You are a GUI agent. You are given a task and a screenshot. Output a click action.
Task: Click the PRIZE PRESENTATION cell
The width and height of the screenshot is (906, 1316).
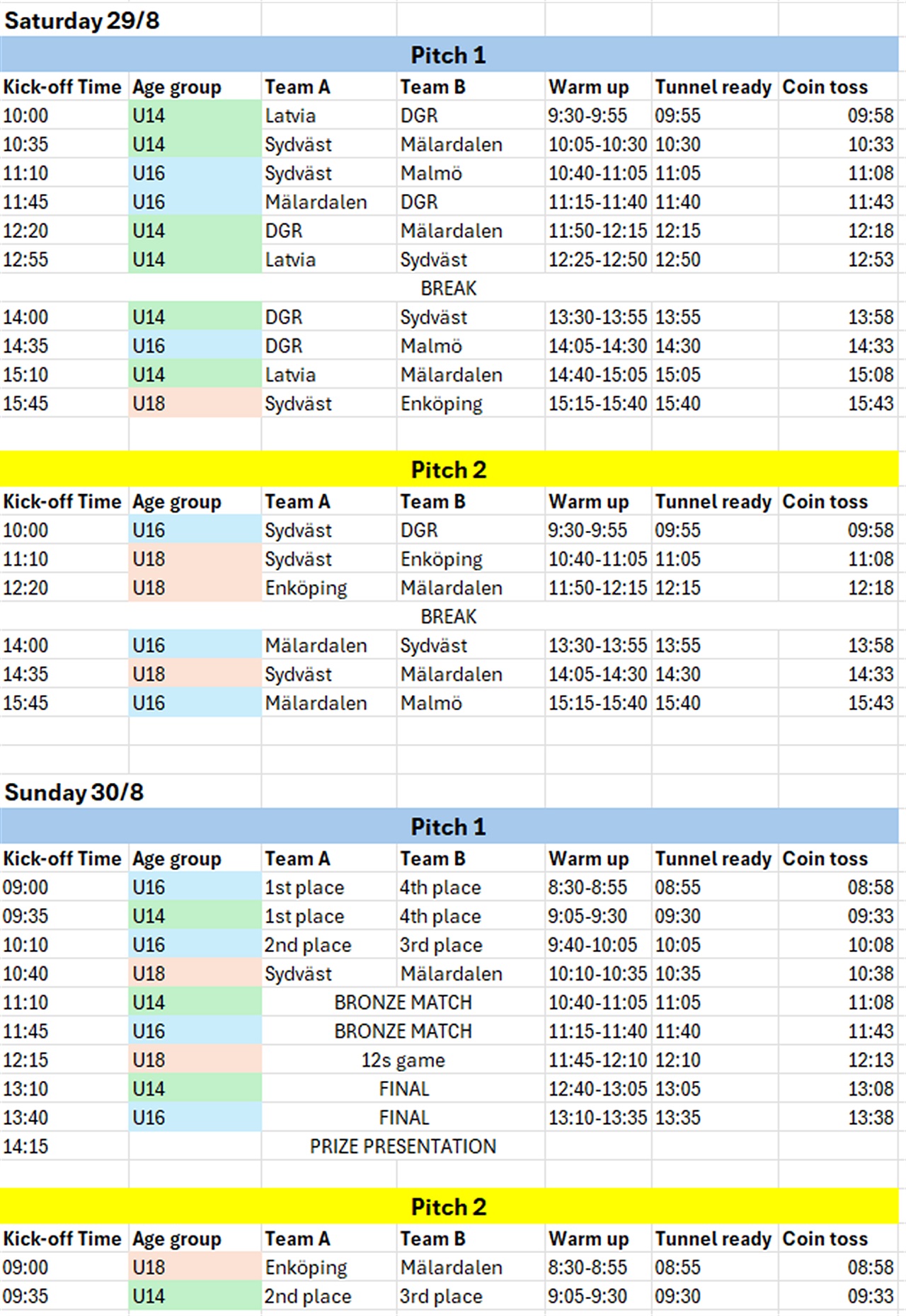click(x=403, y=1147)
